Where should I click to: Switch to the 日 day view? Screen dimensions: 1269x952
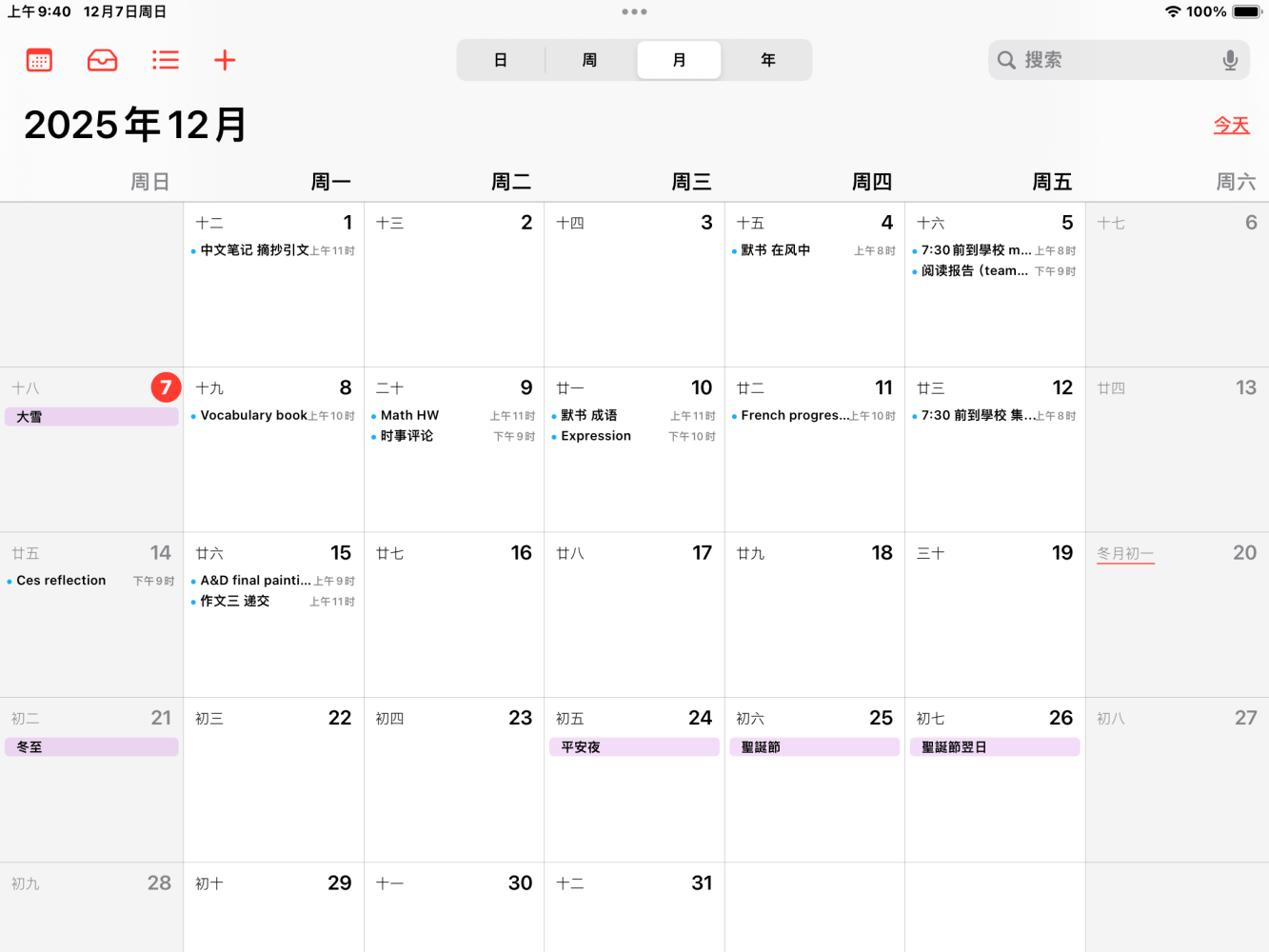(501, 60)
